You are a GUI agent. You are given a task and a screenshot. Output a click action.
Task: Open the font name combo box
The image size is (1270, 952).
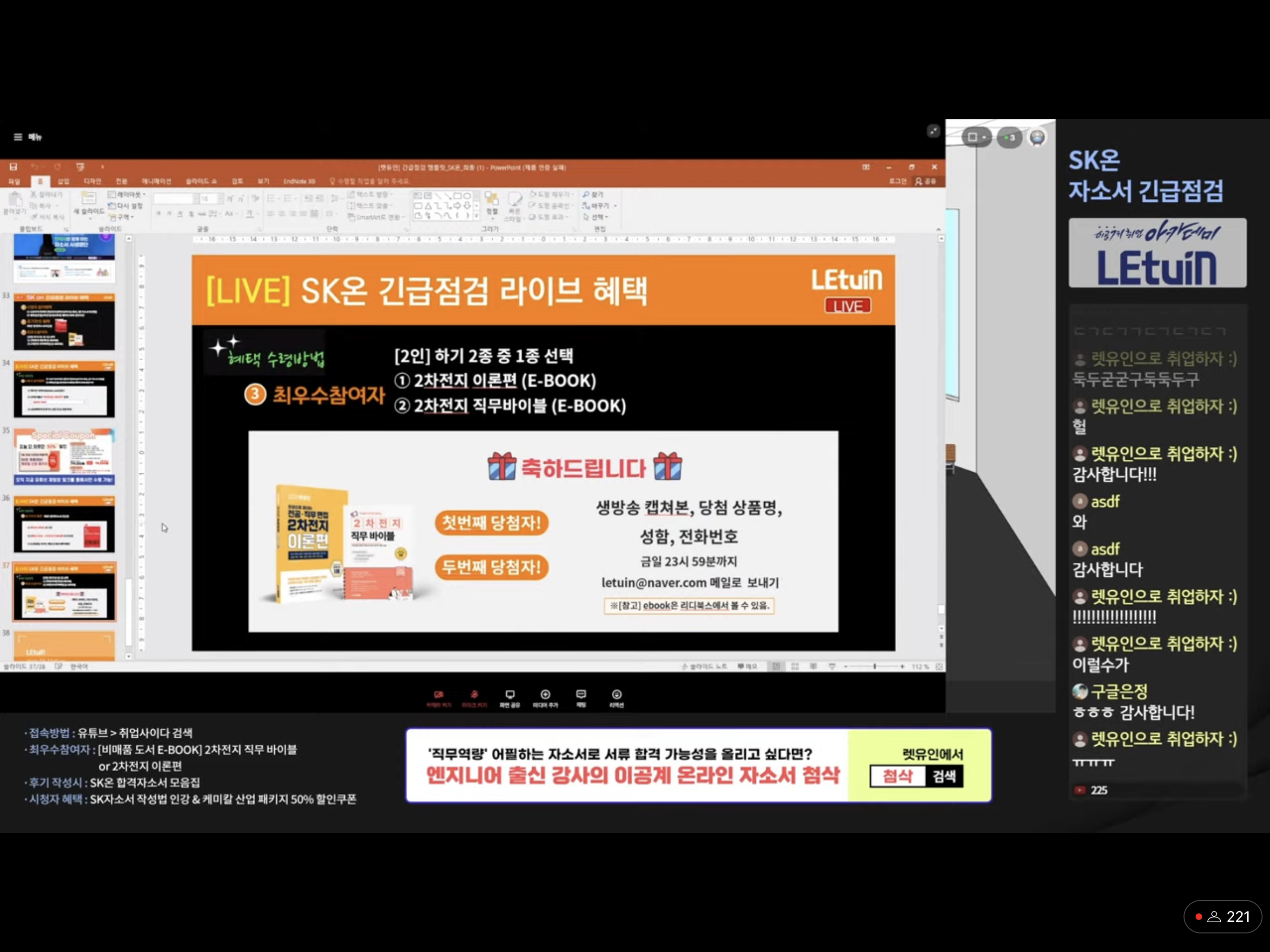click(176, 198)
